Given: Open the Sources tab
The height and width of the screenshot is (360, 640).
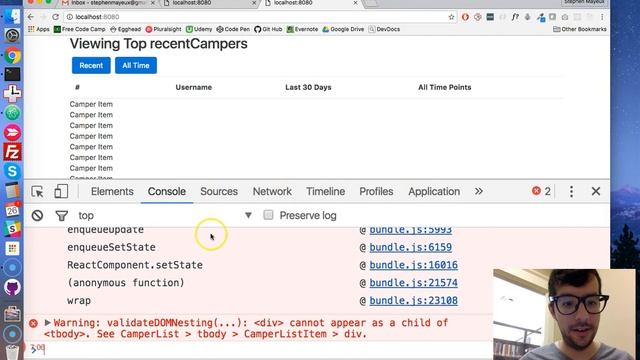Looking at the screenshot, I should pos(219,191).
